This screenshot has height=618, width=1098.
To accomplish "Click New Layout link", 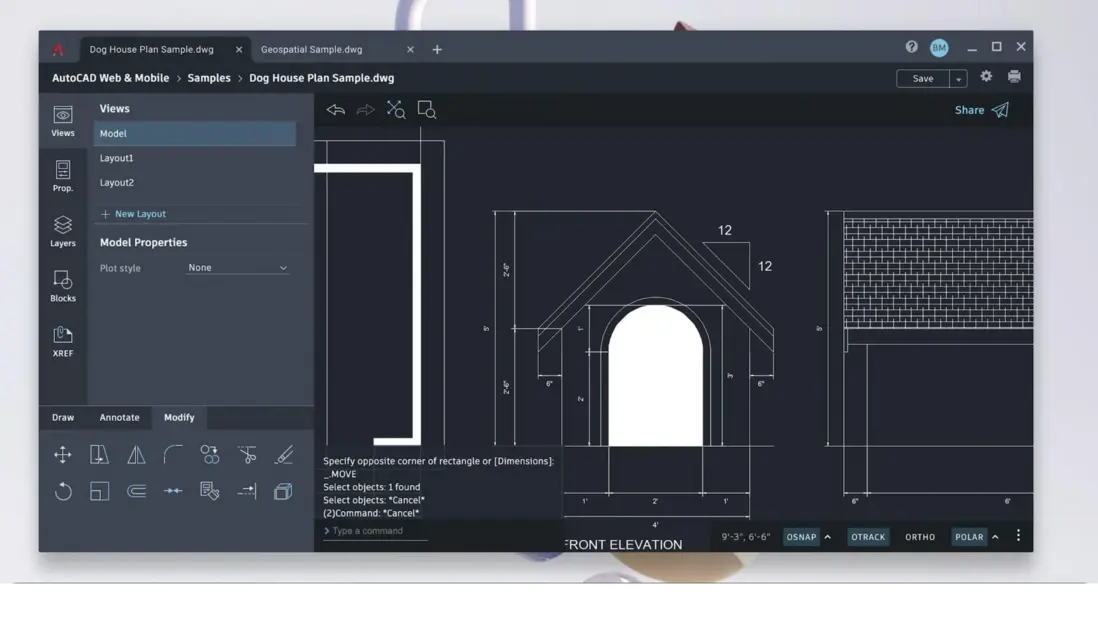I will [139, 214].
